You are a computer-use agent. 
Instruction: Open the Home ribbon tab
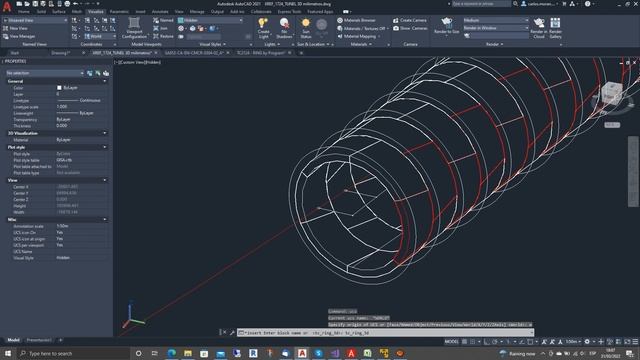pos(24,12)
